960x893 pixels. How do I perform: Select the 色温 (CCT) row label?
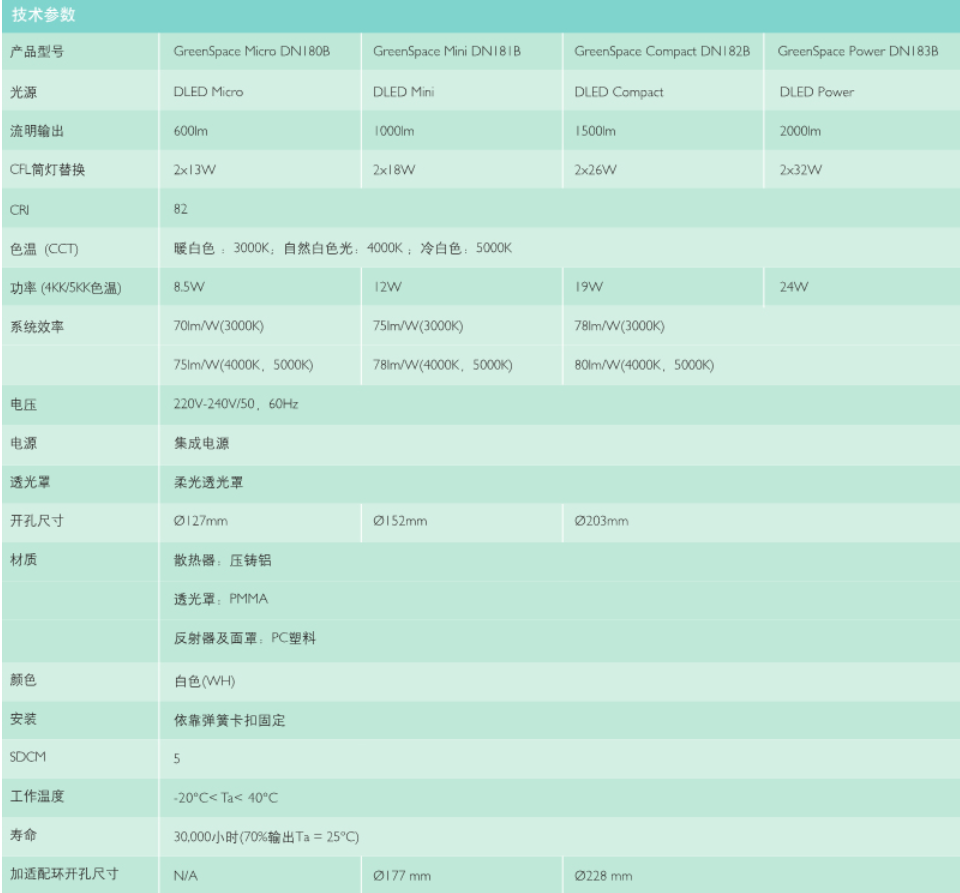(44, 249)
